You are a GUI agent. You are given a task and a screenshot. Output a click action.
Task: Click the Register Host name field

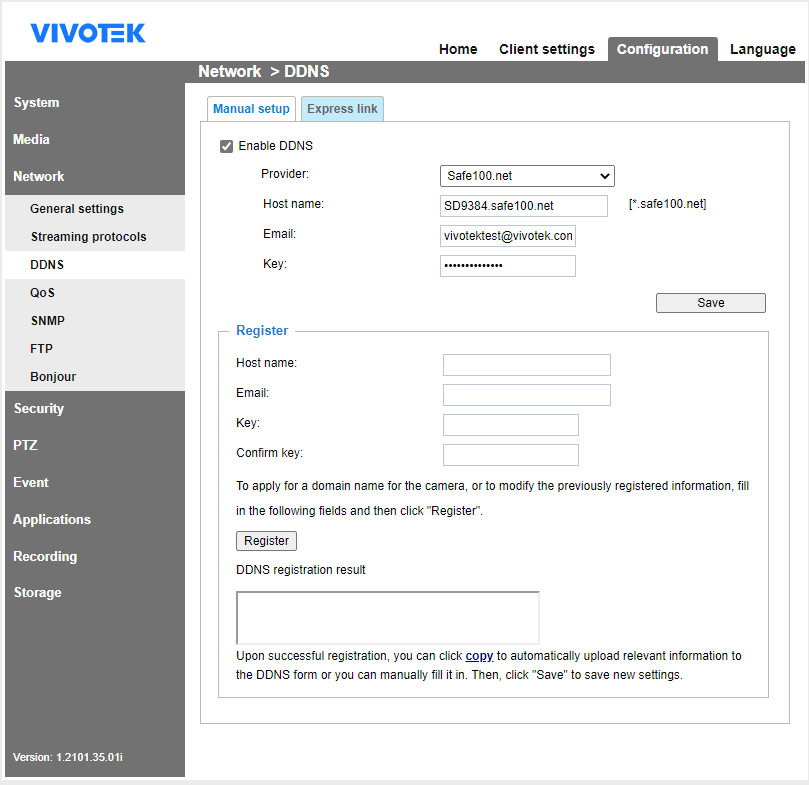point(526,365)
